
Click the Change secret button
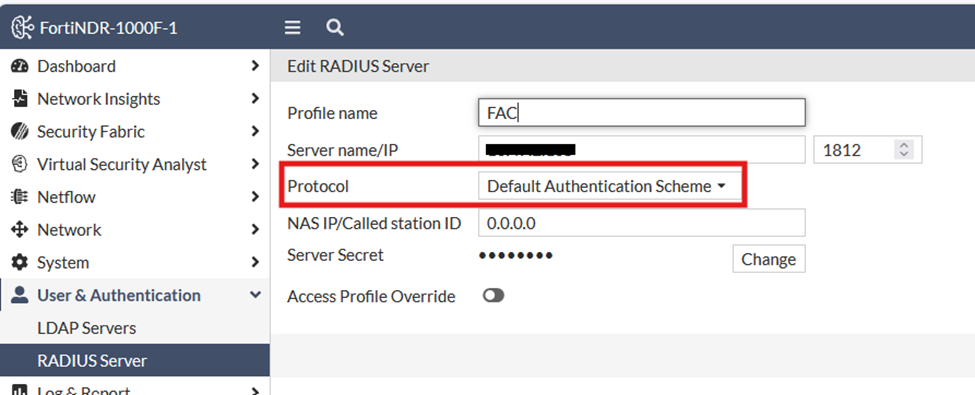point(769,259)
